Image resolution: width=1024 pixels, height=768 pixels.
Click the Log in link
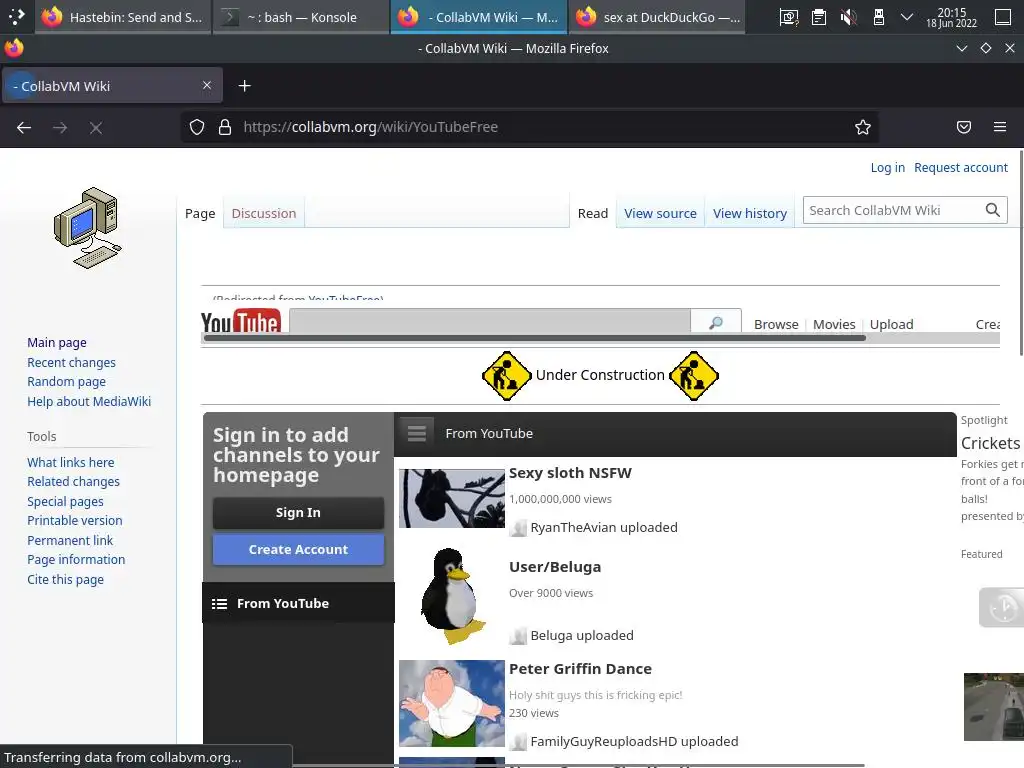click(x=888, y=168)
